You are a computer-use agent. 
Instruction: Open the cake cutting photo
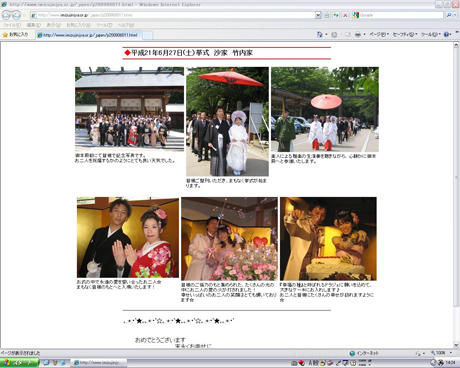pos(328,239)
